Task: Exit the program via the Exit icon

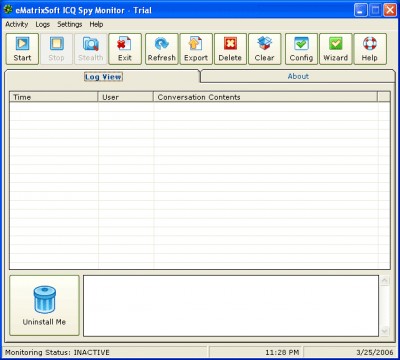Action: [125, 49]
